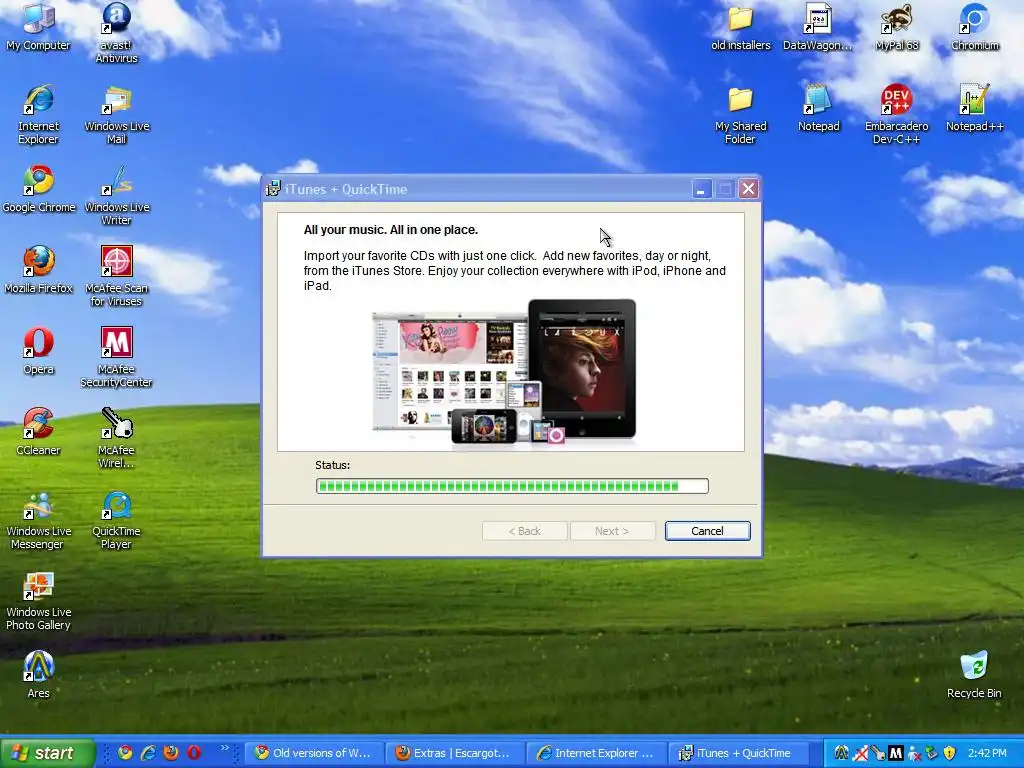Click the Messenger signed-out tray icon
This screenshot has height=768, width=1024.
click(914, 753)
